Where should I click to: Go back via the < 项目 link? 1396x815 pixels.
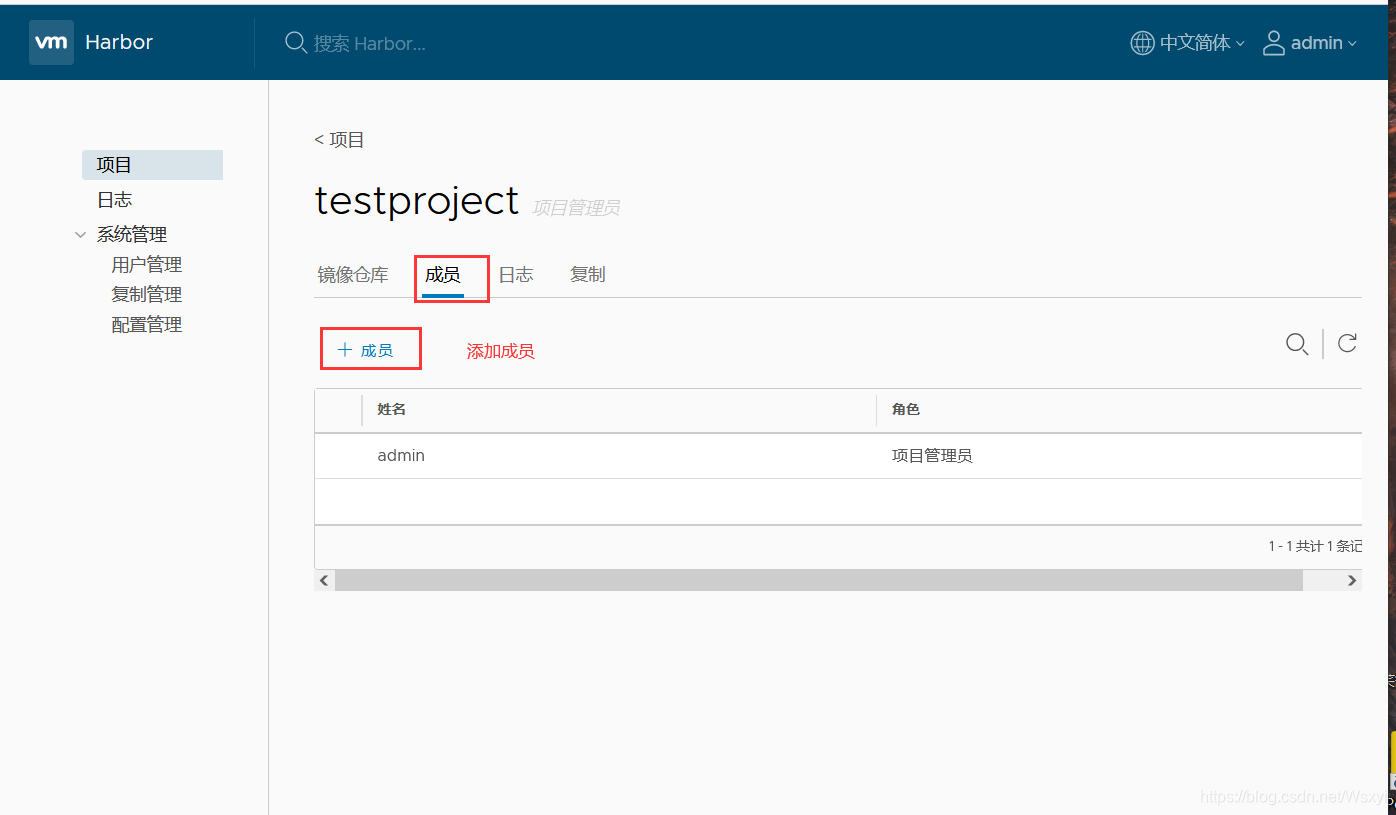pyautogui.click(x=340, y=140)
